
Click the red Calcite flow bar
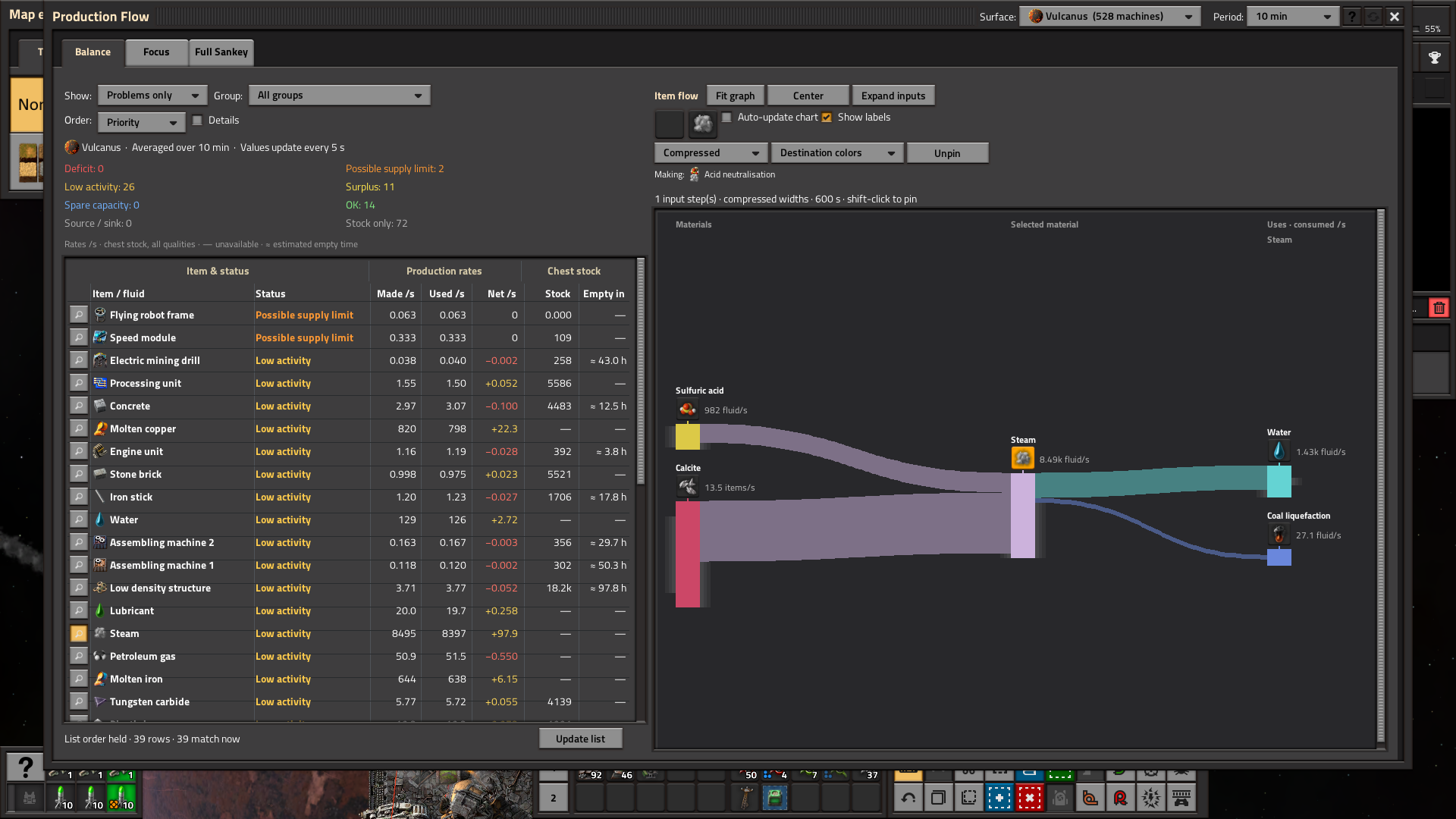687,554
